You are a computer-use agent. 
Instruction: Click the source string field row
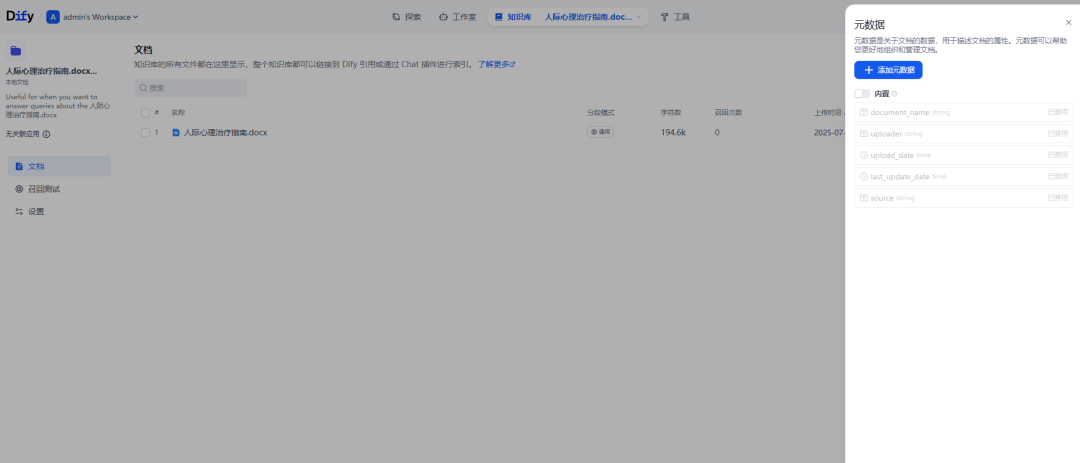(x=963, y=198)
